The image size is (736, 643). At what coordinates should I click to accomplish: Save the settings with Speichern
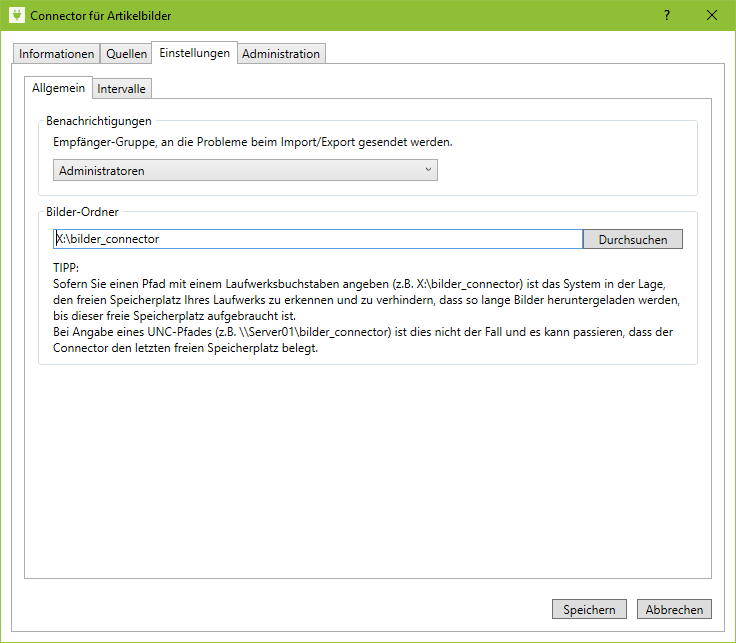pyautogui.click(x=589, y=609)
